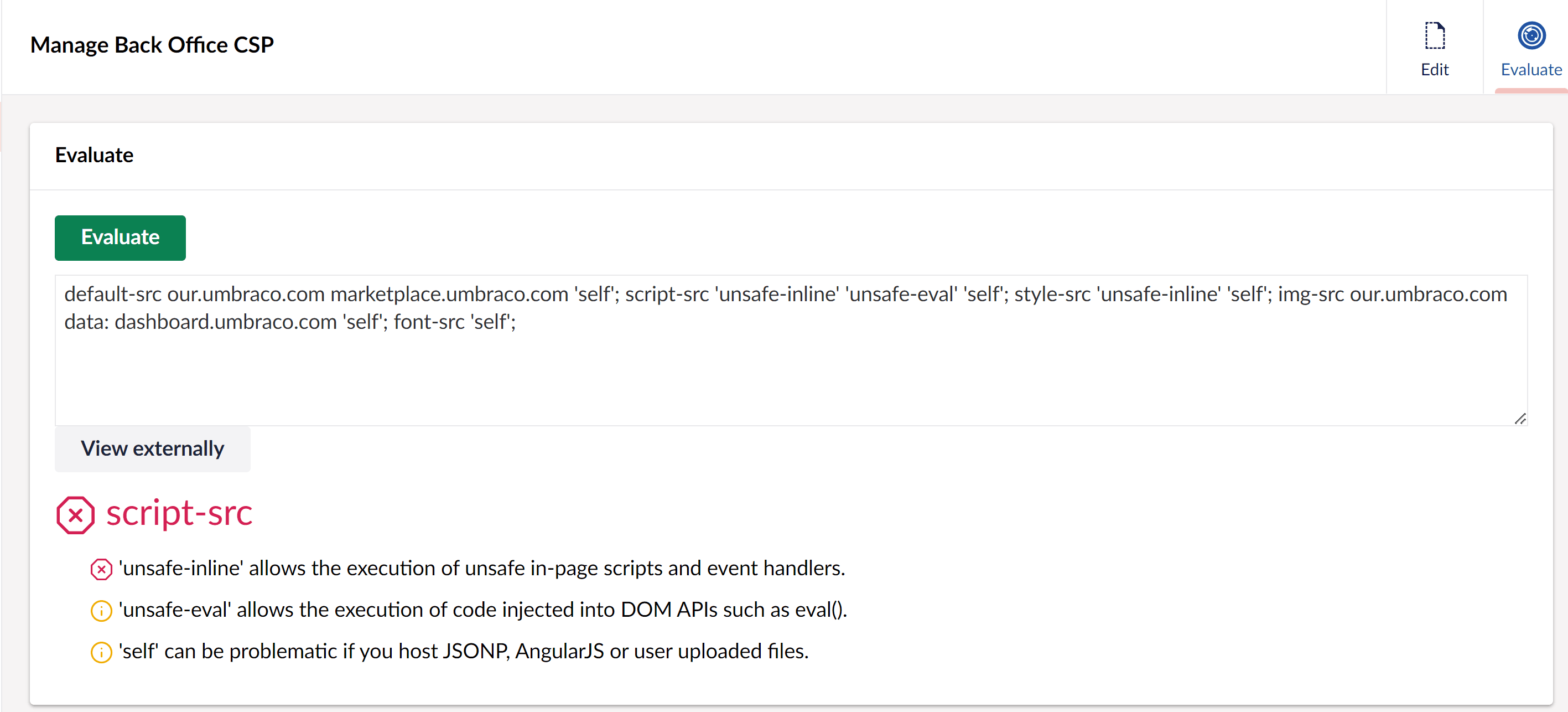Focus the CSP policy text area

pos(791,350)
